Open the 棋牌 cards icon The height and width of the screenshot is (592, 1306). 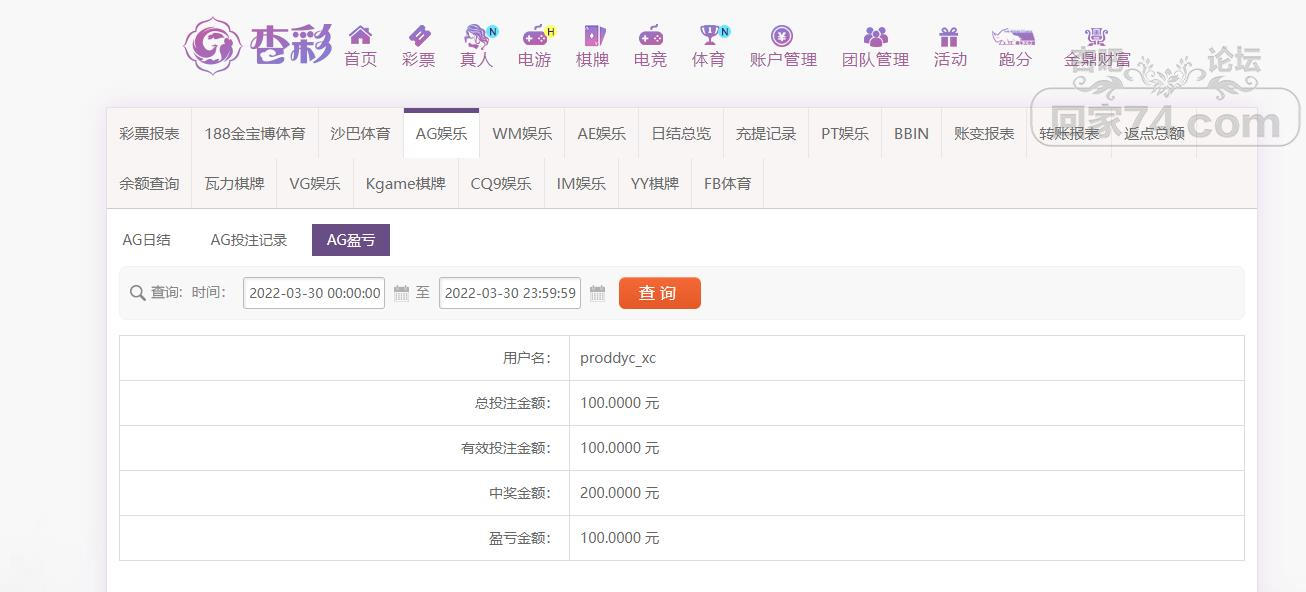(593, 36)
